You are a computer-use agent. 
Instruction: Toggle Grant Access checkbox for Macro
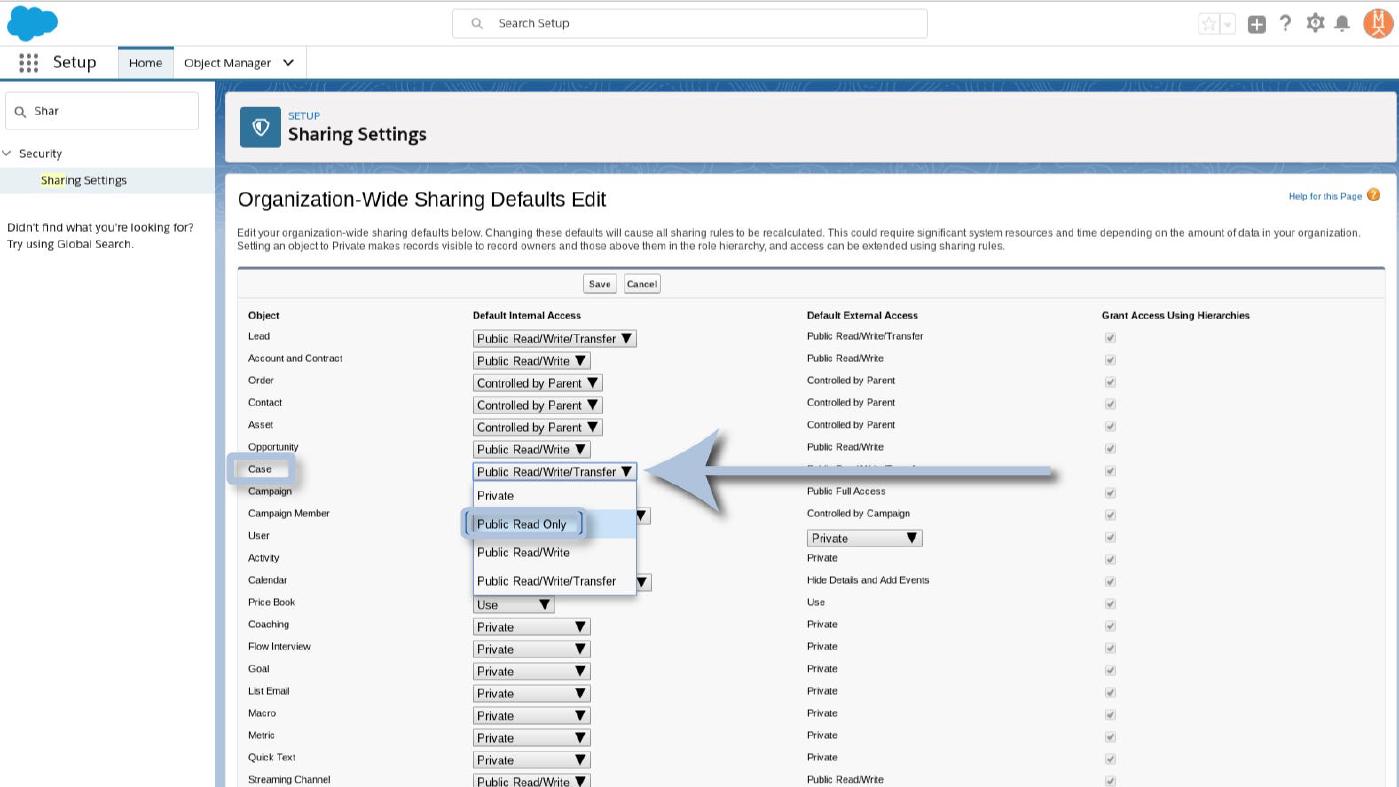click(1110, 715)
